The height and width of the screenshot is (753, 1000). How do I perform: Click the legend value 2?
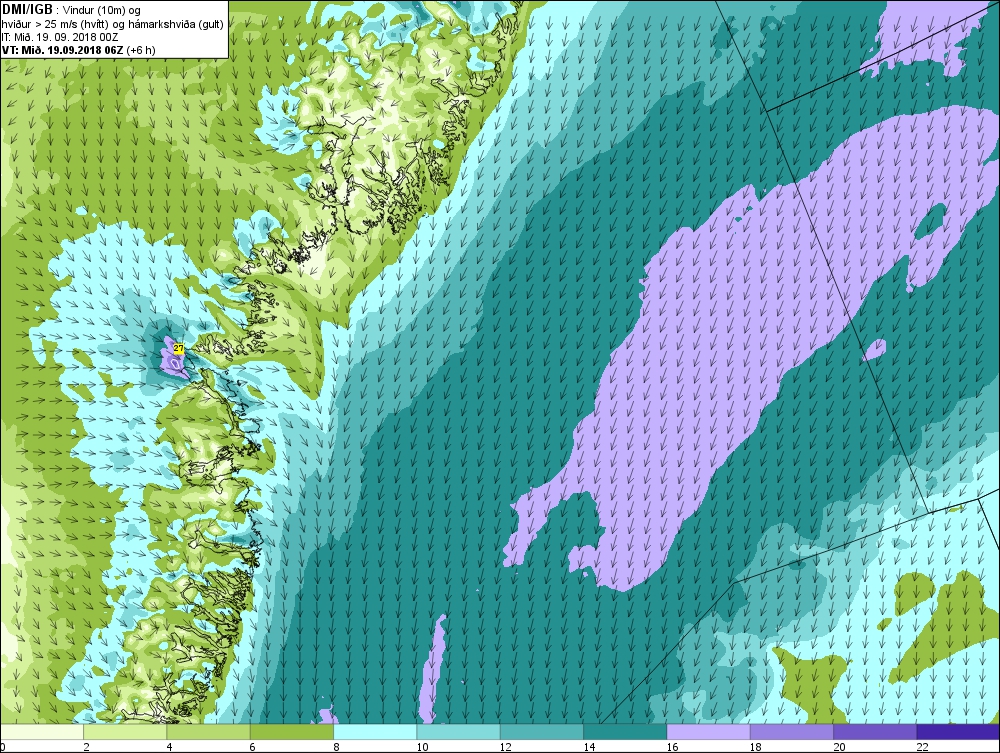pyautogui.click(x=86, y=747)
